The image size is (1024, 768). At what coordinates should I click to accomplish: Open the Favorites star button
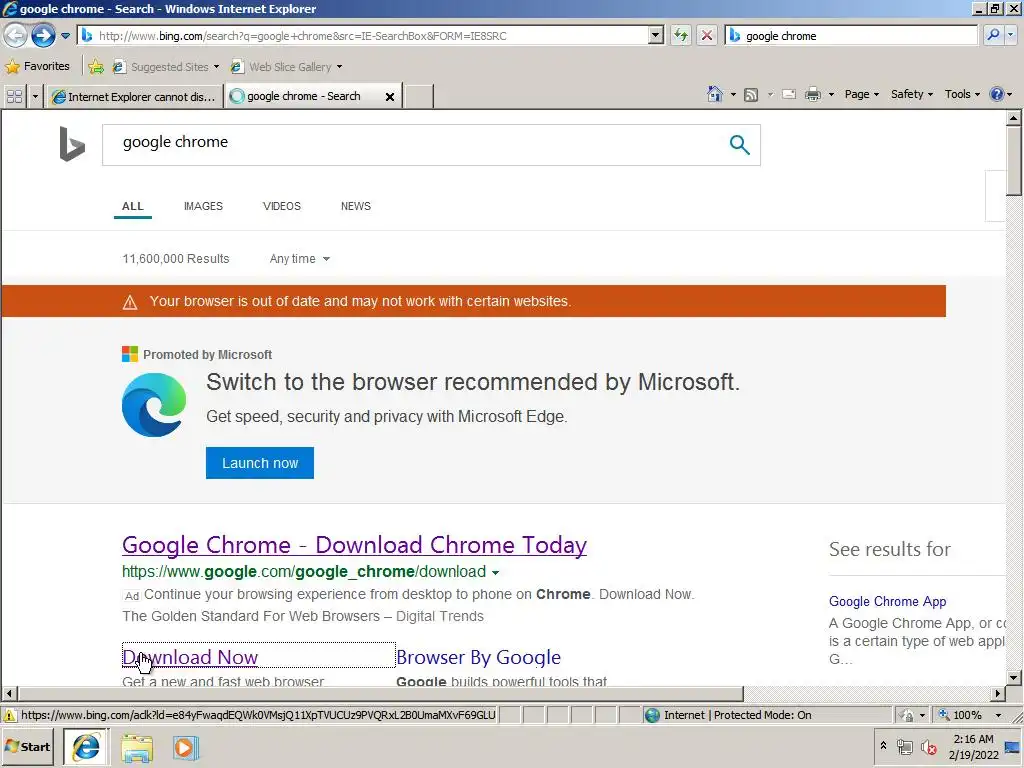coord(38,66)
